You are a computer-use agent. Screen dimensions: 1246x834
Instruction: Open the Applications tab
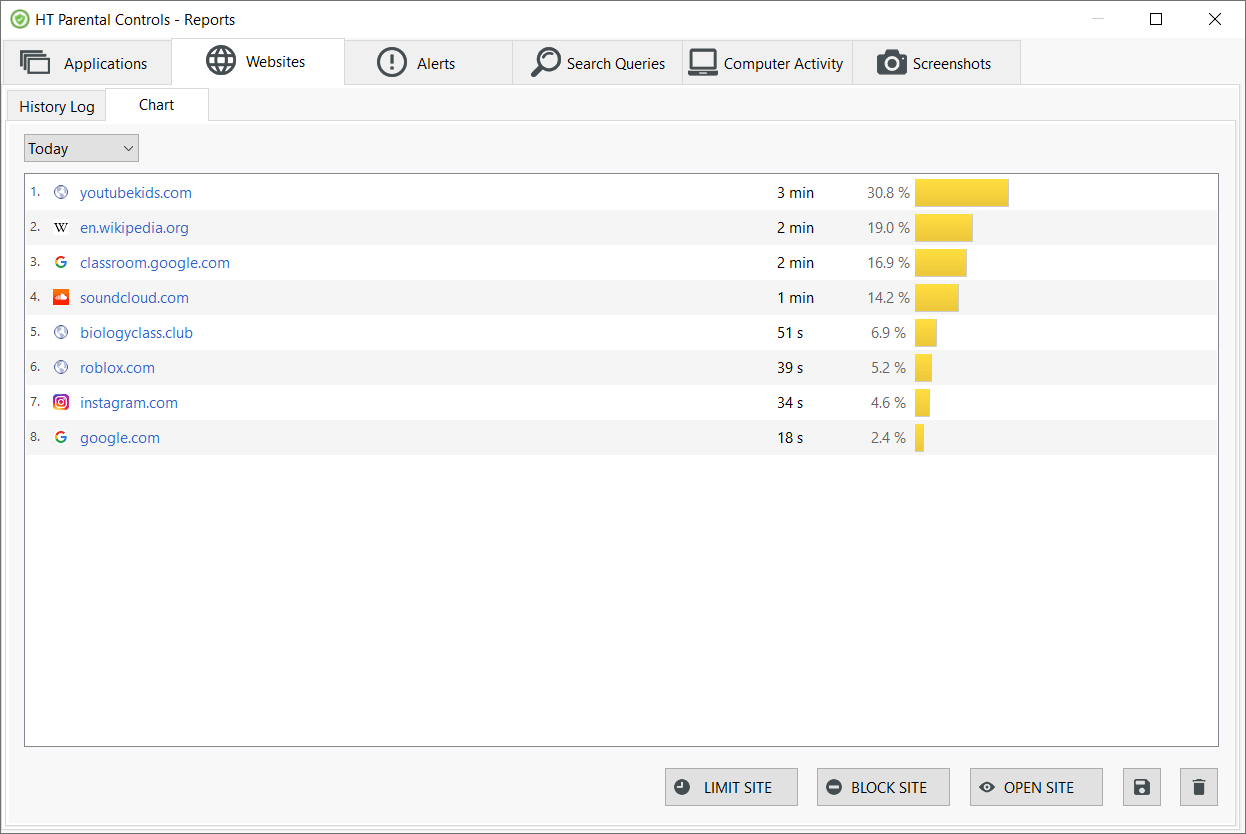point(86,63)
